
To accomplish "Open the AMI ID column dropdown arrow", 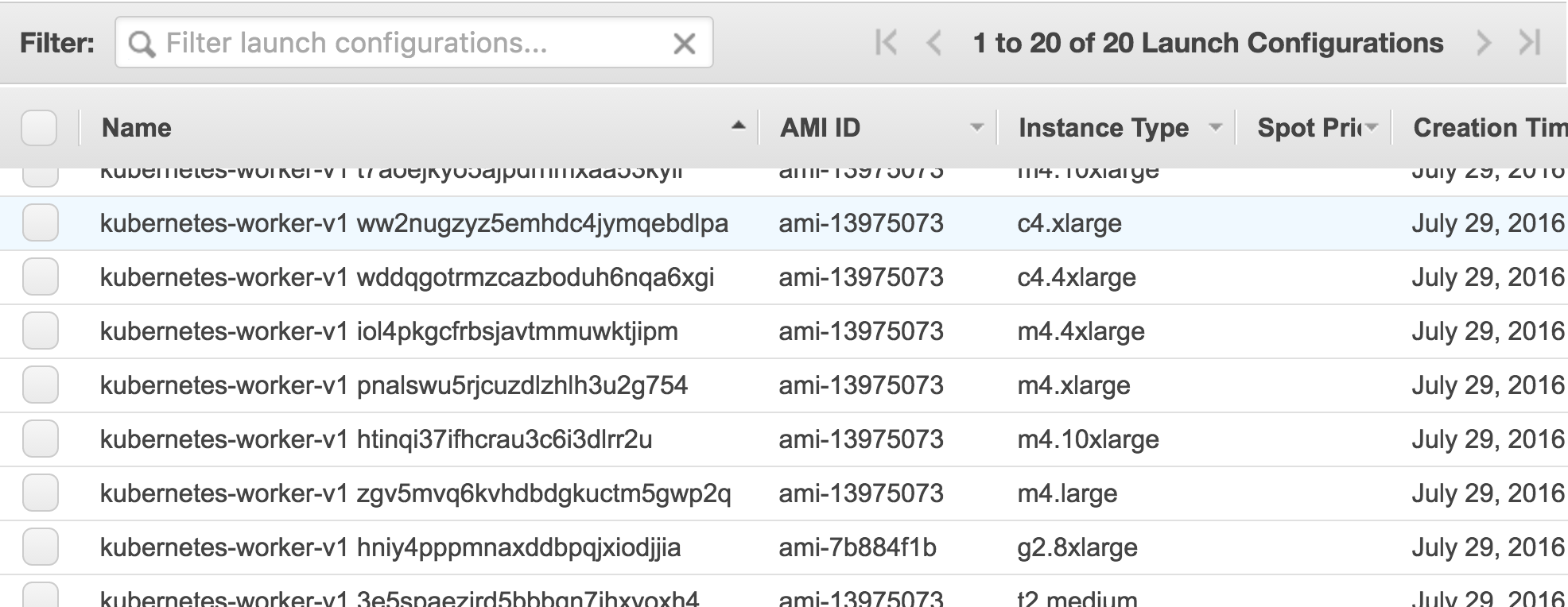I will point(977,127).
